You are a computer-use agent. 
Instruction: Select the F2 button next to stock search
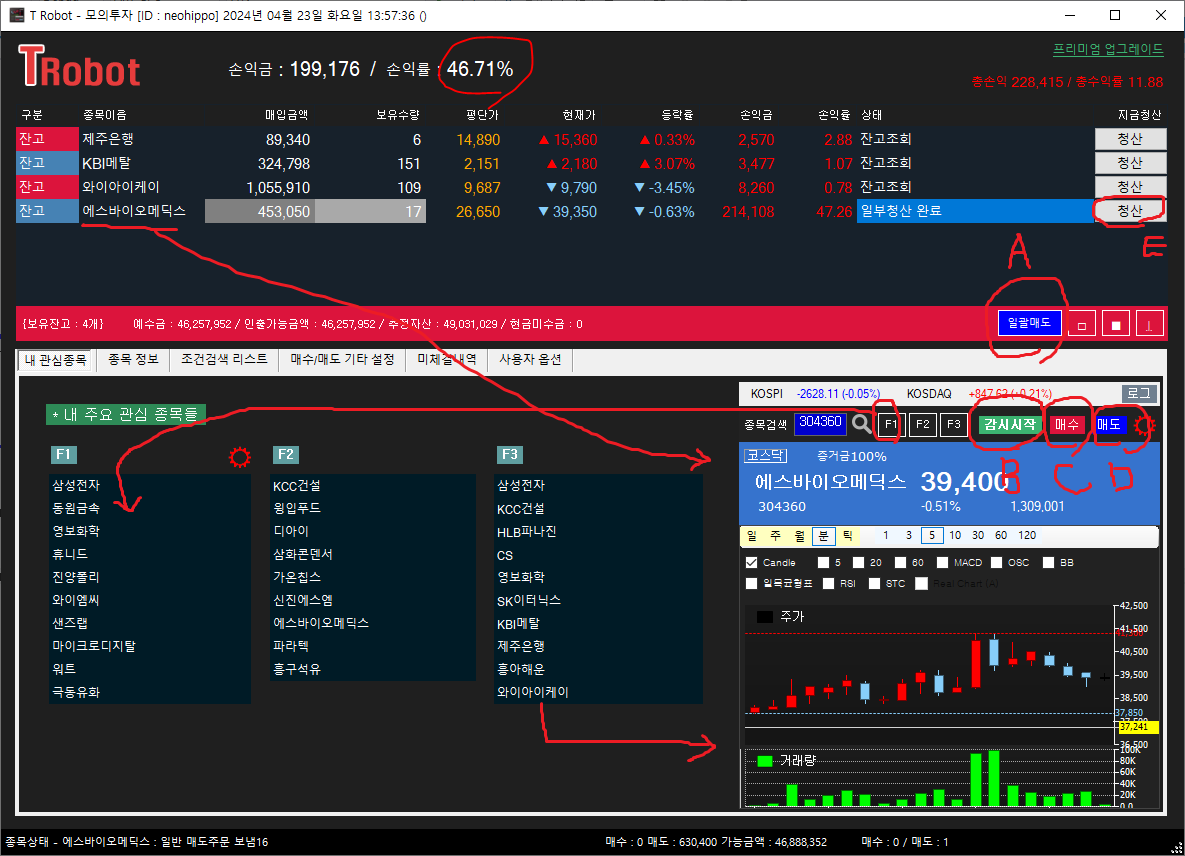pyautogui.click(x=923, y=425)
